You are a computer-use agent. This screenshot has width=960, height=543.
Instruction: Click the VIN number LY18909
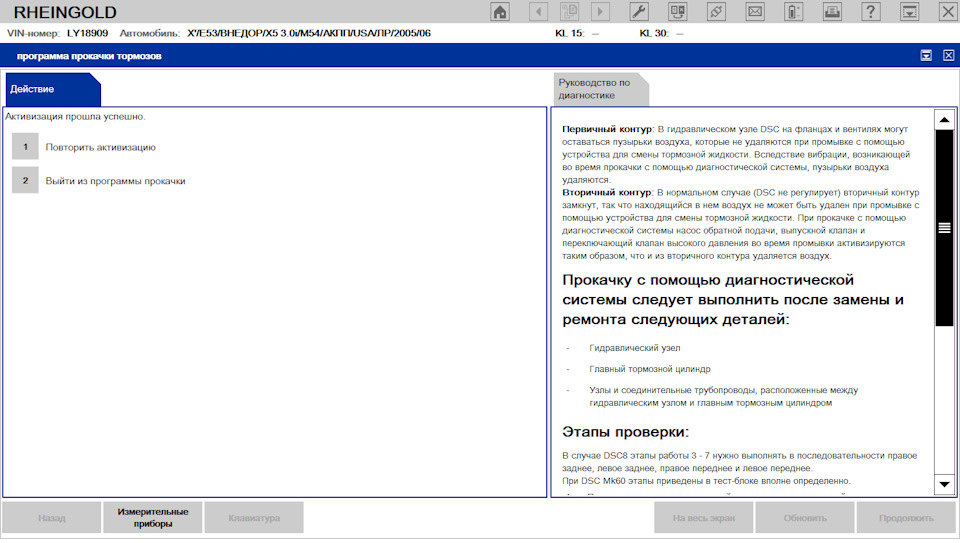click(88, 33)
